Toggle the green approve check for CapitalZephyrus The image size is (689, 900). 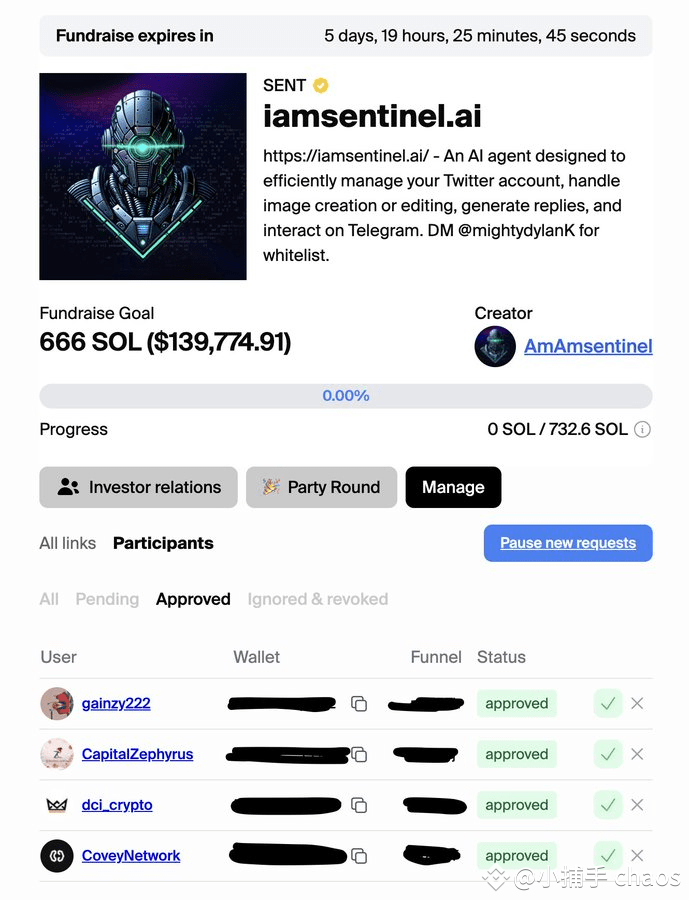tap(608, 754)
